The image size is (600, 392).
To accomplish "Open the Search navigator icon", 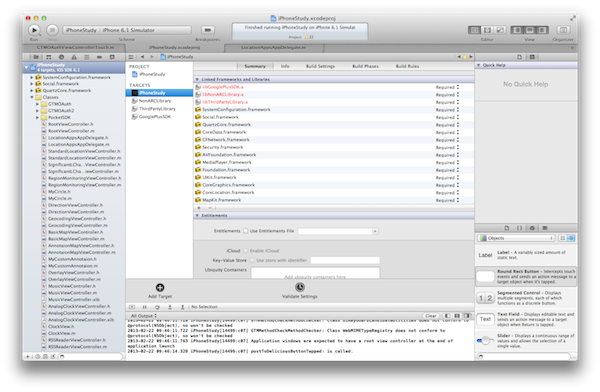I will 61,57.
